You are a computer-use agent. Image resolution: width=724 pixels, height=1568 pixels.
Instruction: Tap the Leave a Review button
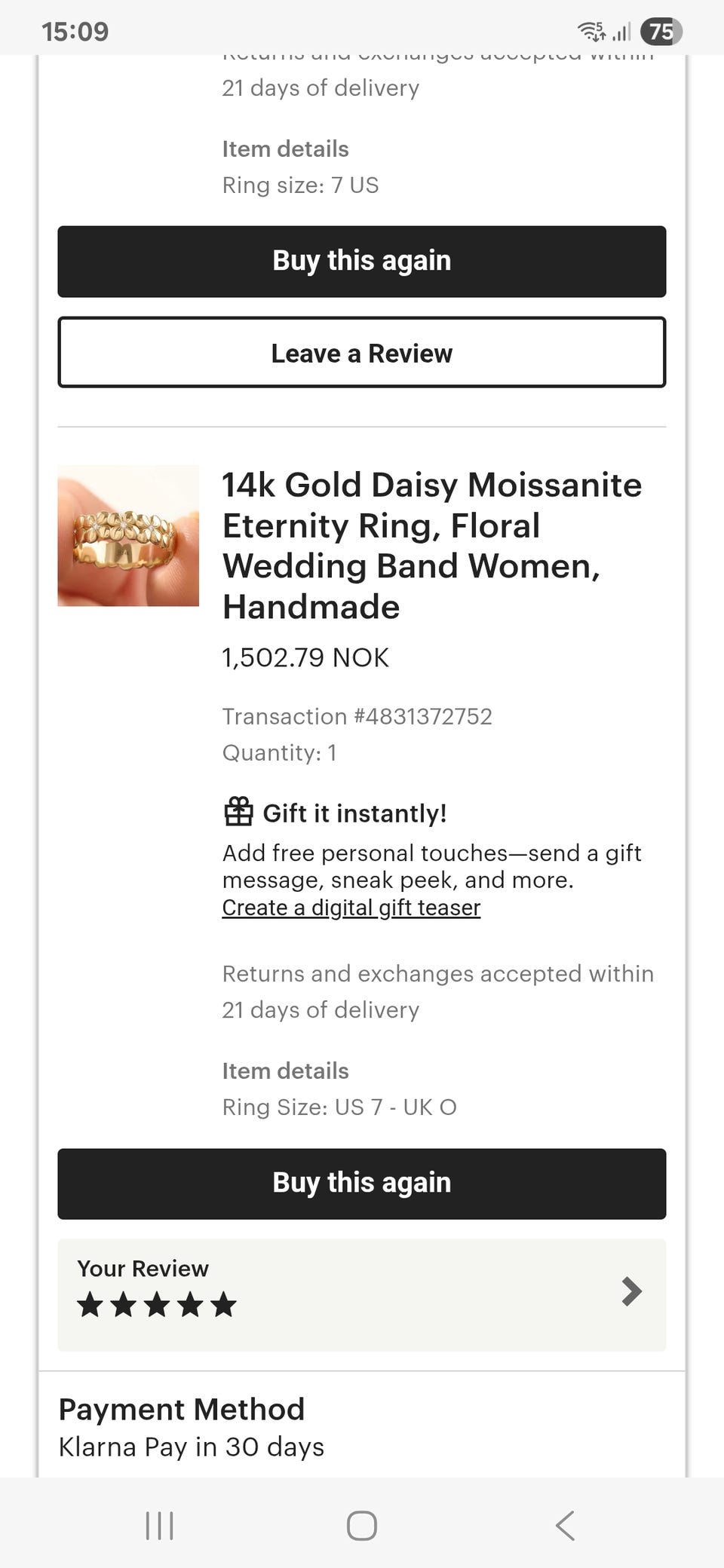pos(362,353)
